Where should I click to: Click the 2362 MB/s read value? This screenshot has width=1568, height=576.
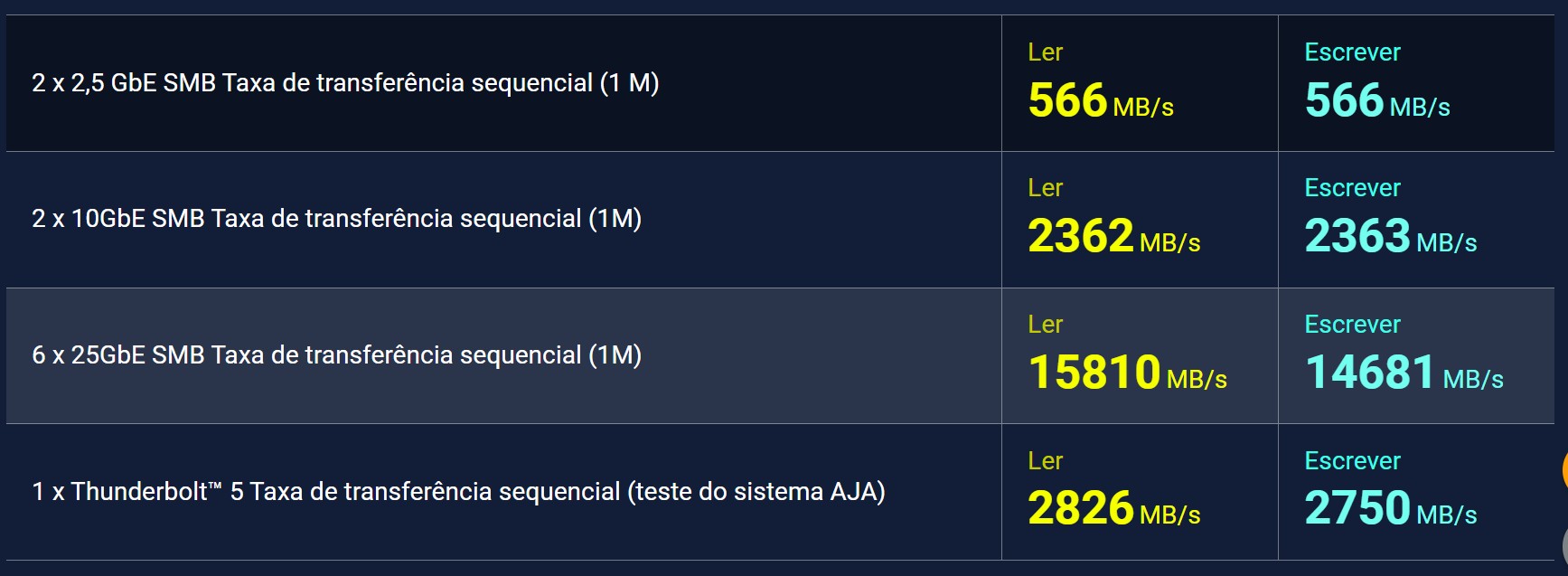[1113, 237]
